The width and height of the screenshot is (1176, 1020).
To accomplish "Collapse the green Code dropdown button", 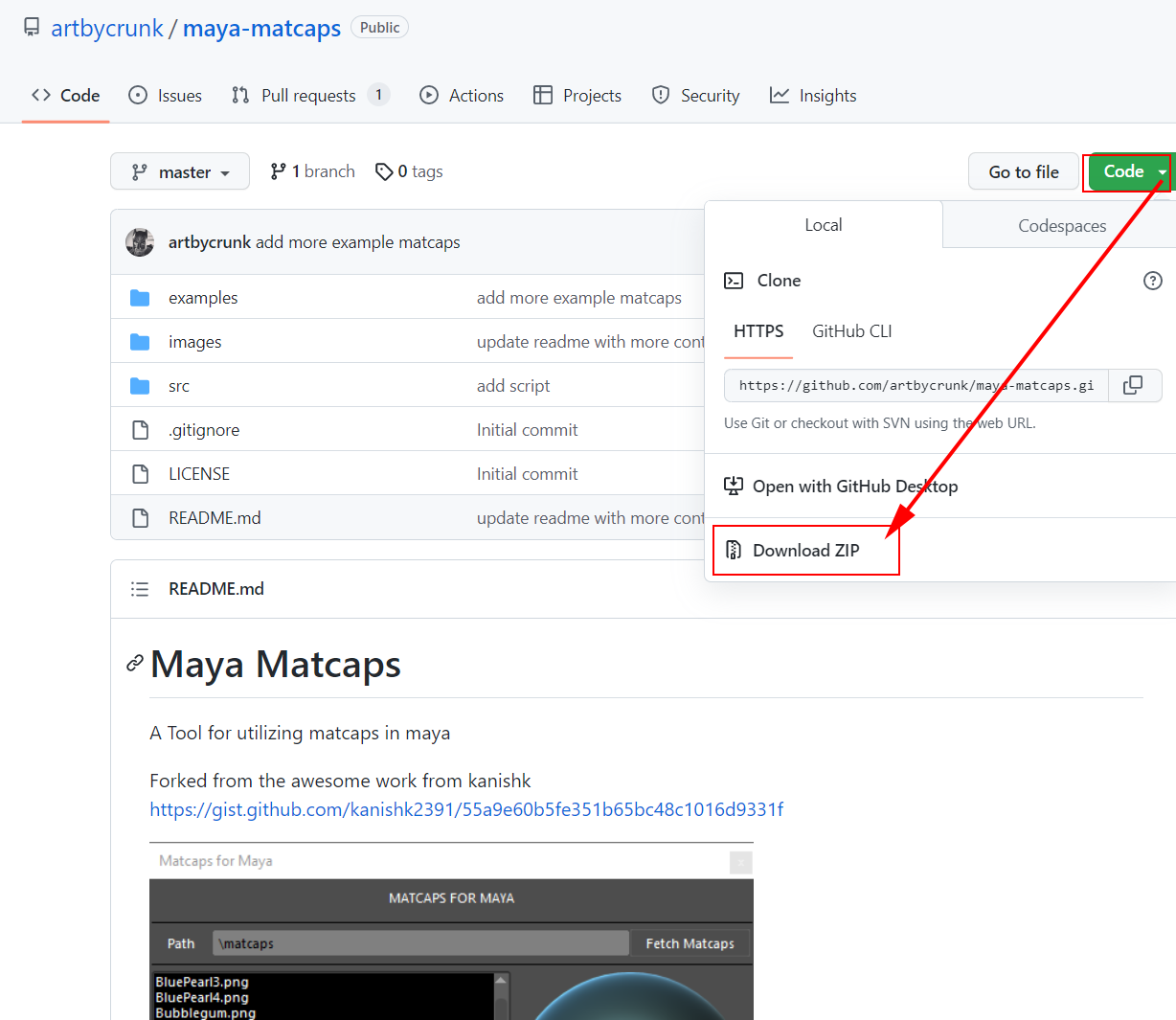I will 1130,172.
